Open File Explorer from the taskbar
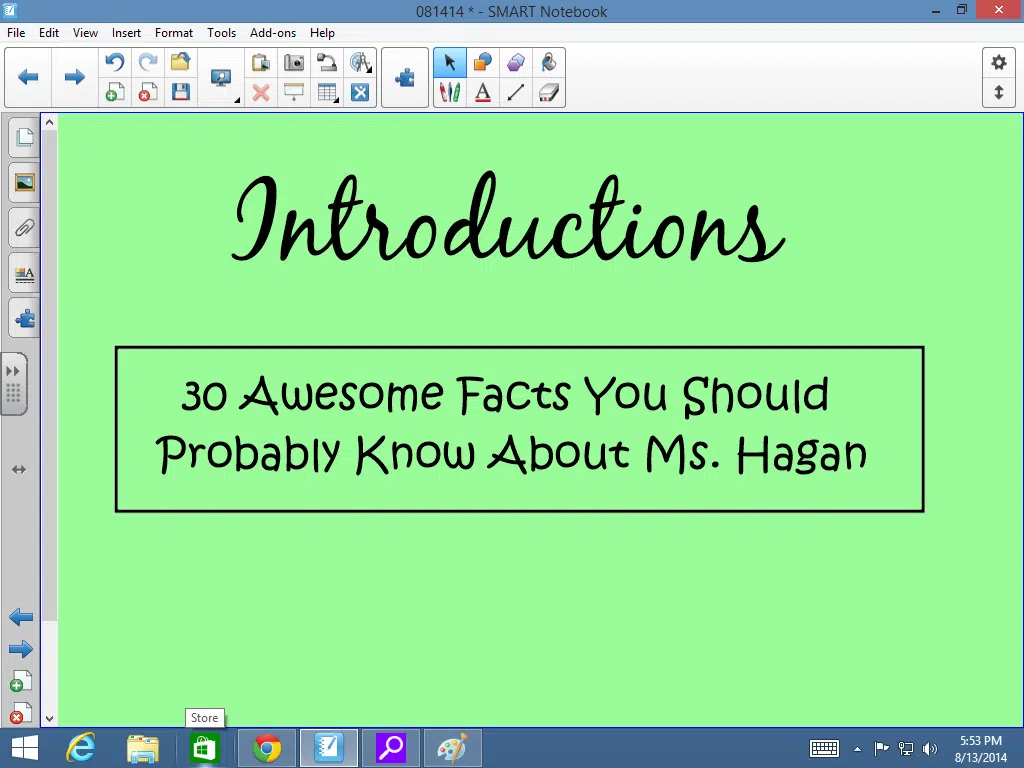1024x768 pixels. click(x=143, y=748)
